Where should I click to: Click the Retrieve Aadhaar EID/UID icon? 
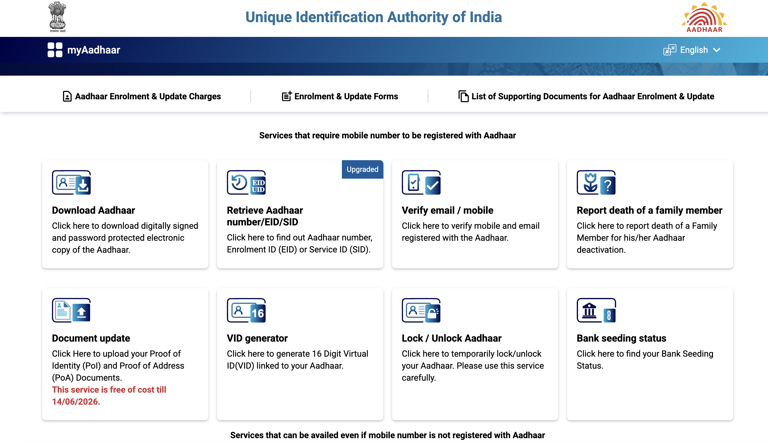tap(246, 183)
